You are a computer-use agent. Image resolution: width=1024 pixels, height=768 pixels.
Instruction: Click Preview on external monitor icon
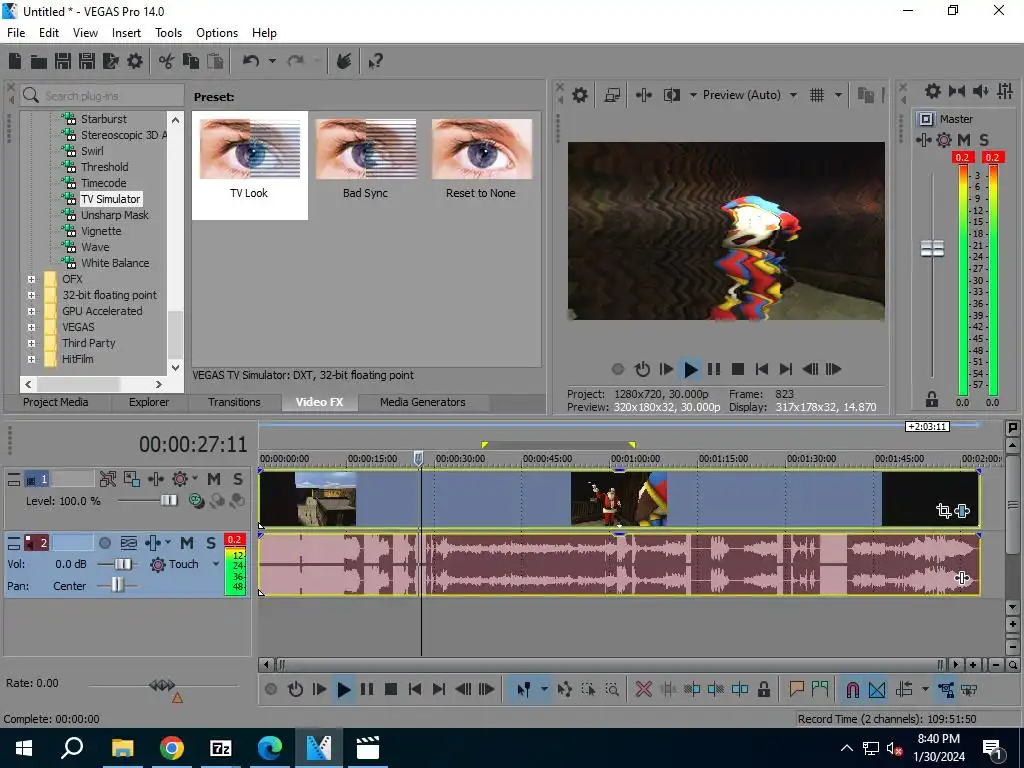click(x=612, y=95)
